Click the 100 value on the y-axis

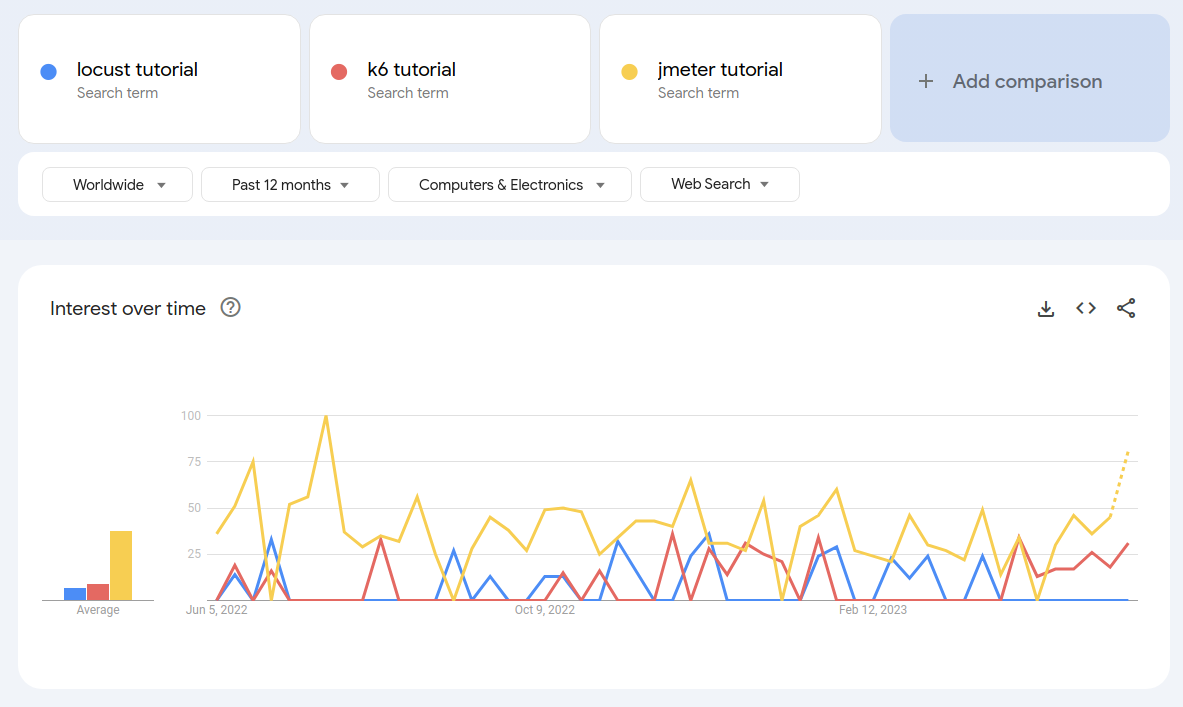click(191, 416)
